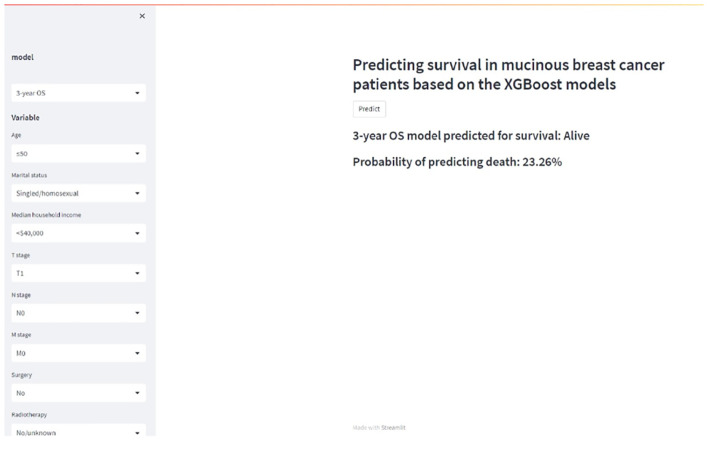708x449 pixels.
Task: Close the sidebar with the X icon
Action: 142,16
